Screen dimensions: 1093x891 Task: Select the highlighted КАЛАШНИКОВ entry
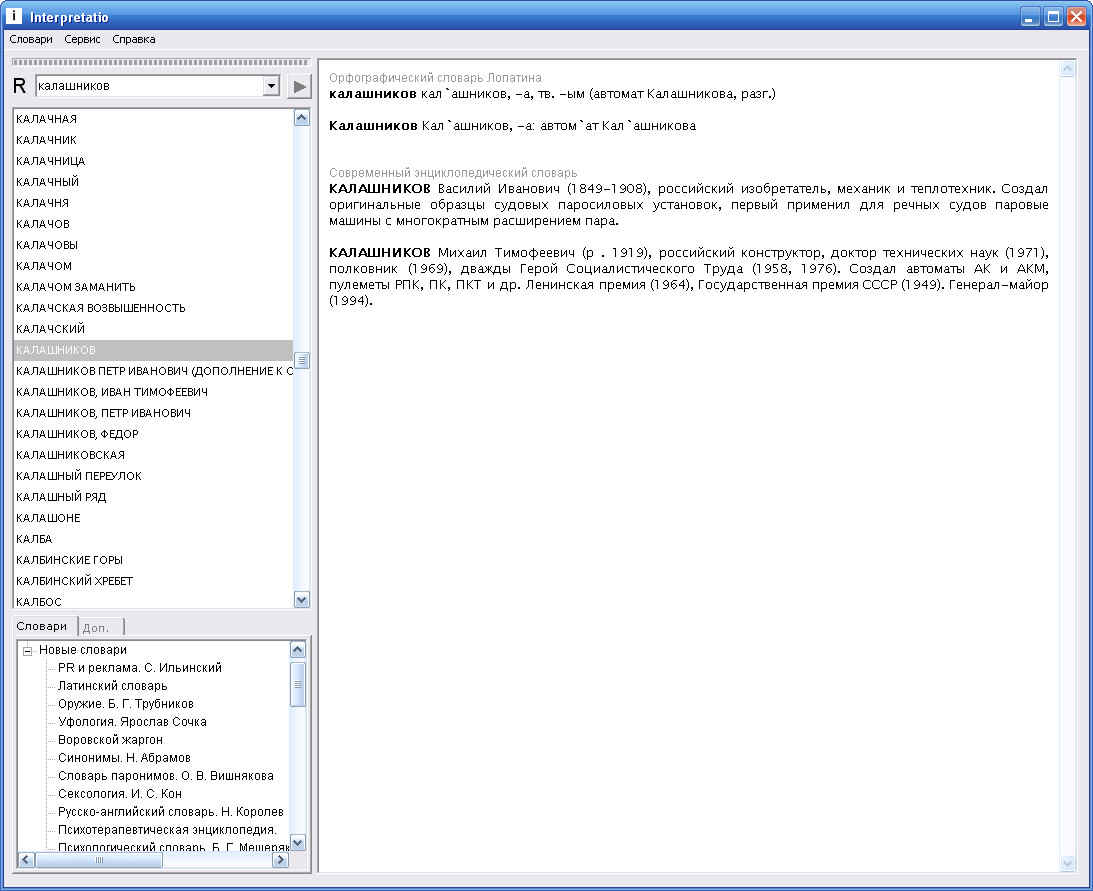point(153,350)
